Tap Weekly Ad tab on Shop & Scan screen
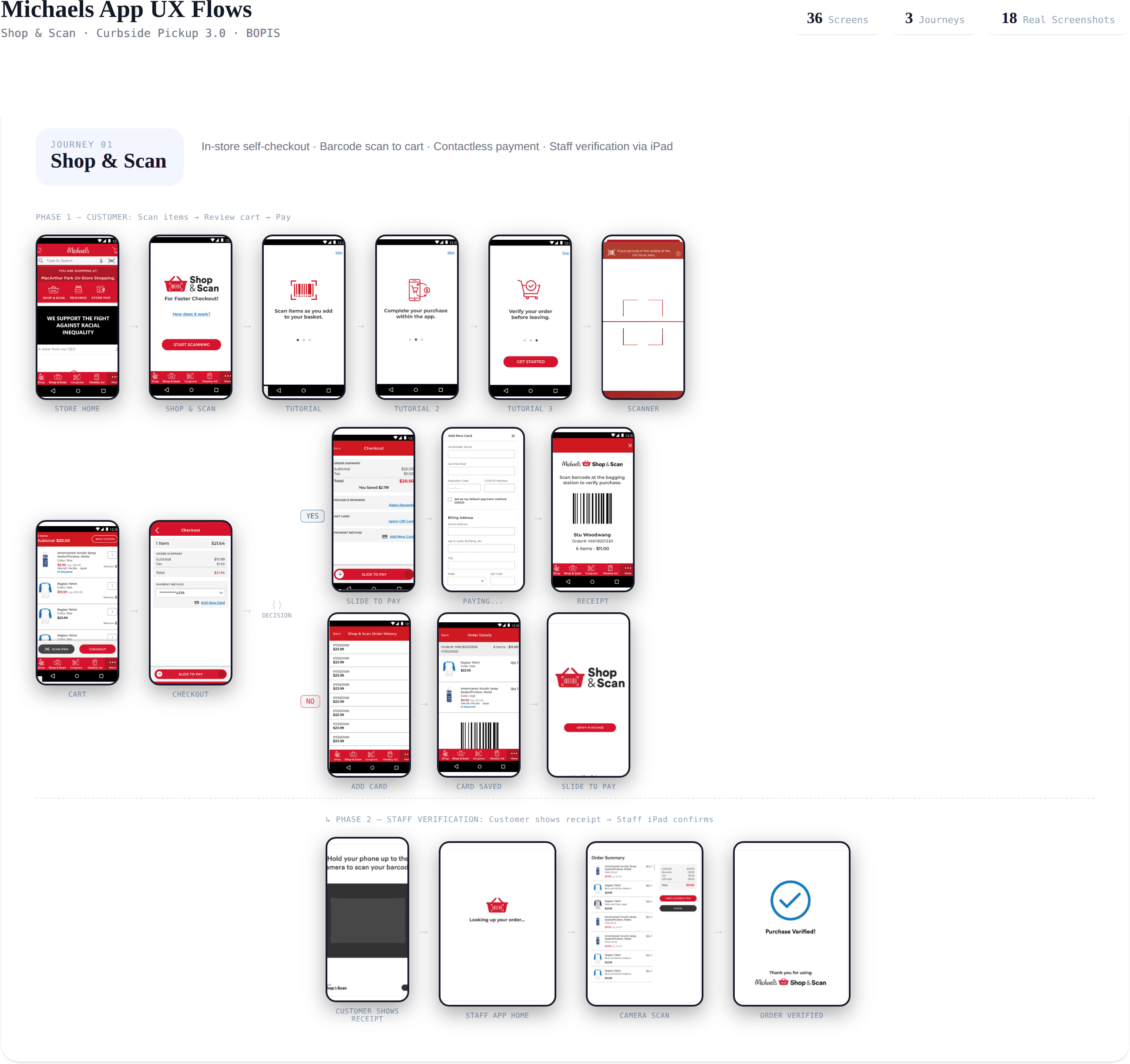Image resolution: width=1130 pixels, height=1064 pixels. 210,378
